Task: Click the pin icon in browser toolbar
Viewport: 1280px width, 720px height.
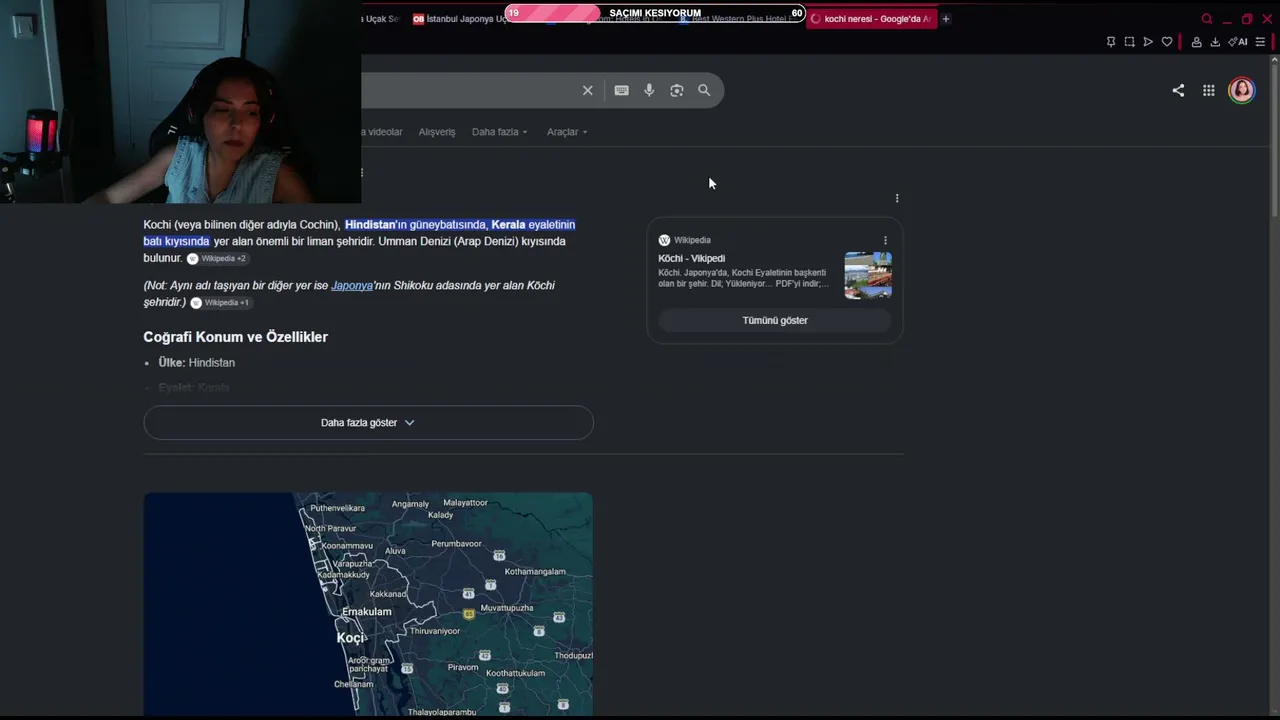Action: click(x=1111, y=42)
